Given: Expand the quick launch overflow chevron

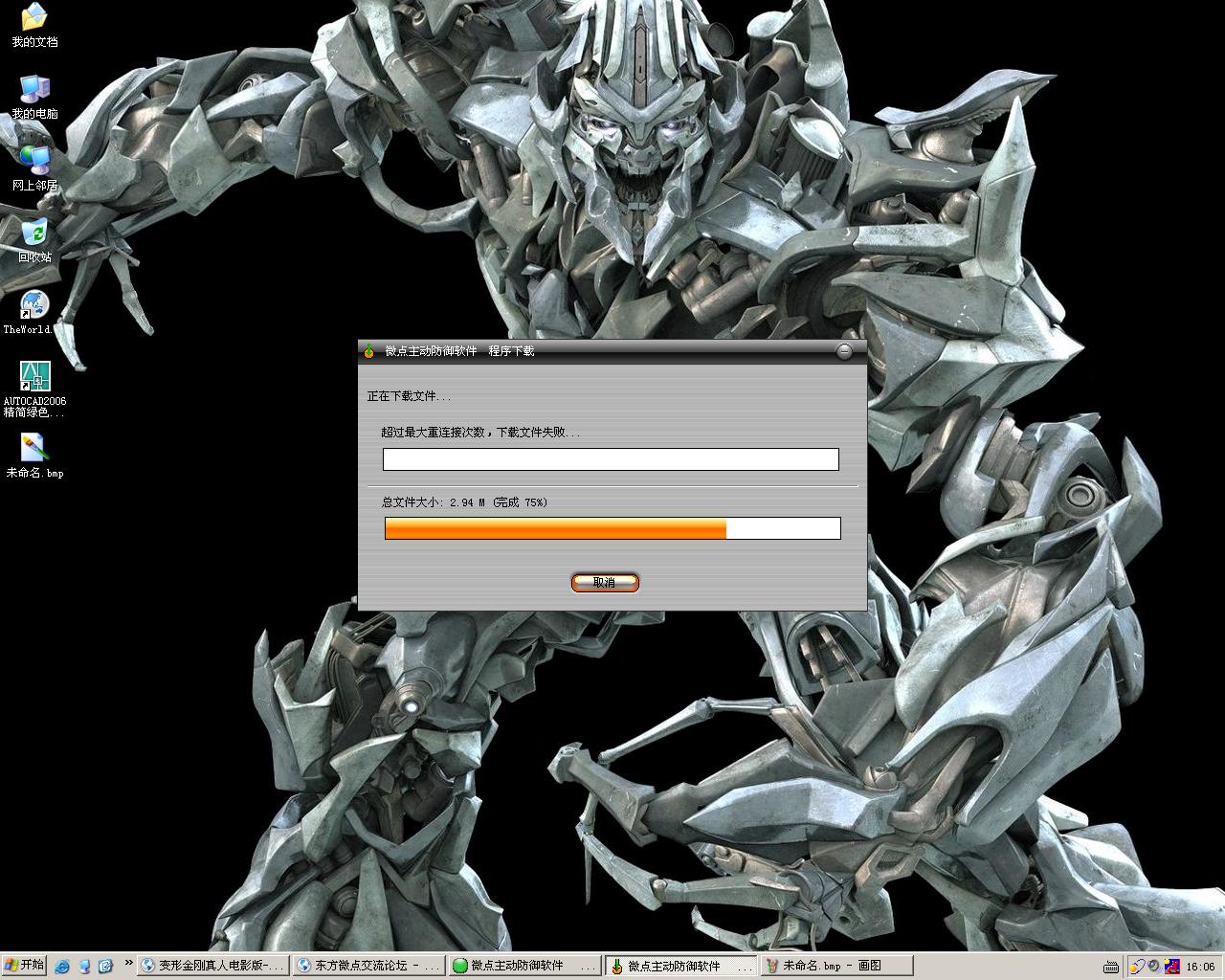Looking at the screenshot, I should pyautogui.click(x=128, y=963).
